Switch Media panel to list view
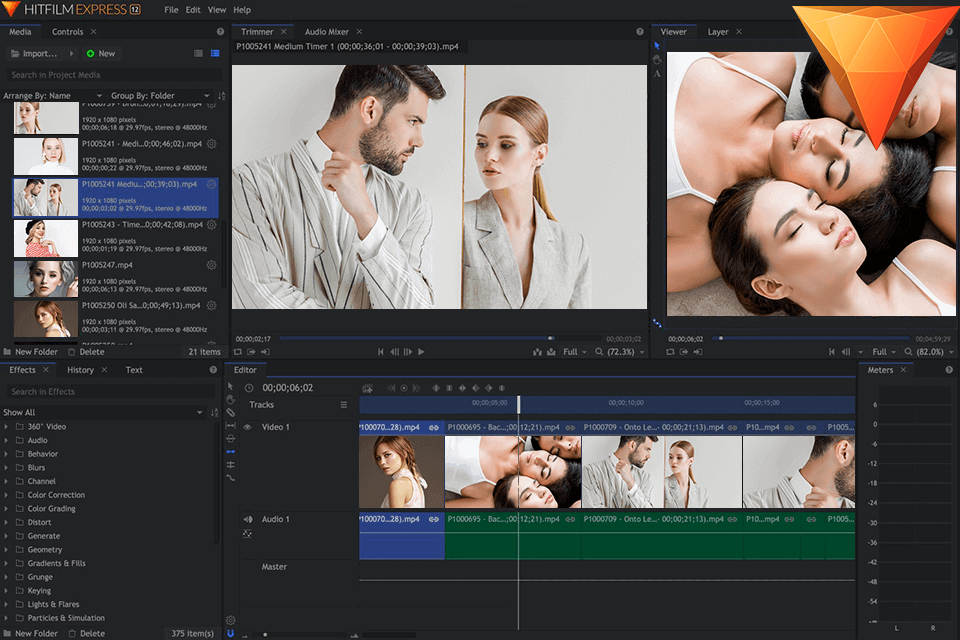Viewport: 960px width, 640px height. click(198, 54)
